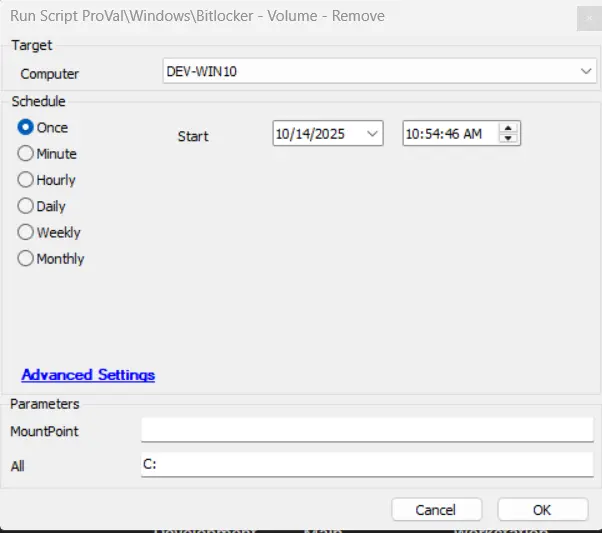The width and height of the screenshot is (602, 533).
Task: Click the Computer label in Target
Action: click(50, 74)
